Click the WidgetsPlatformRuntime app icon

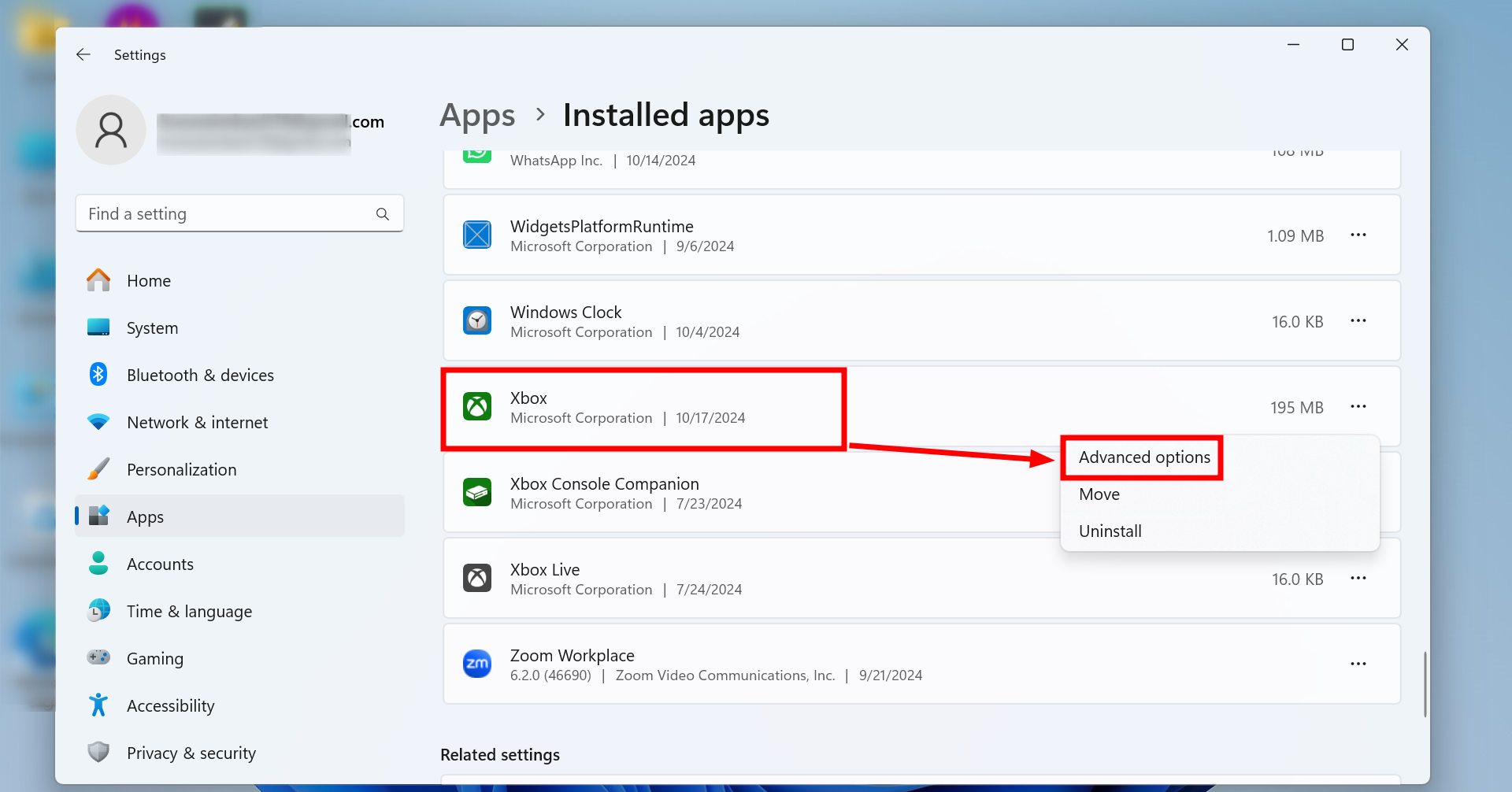click(x=477, y=235)
